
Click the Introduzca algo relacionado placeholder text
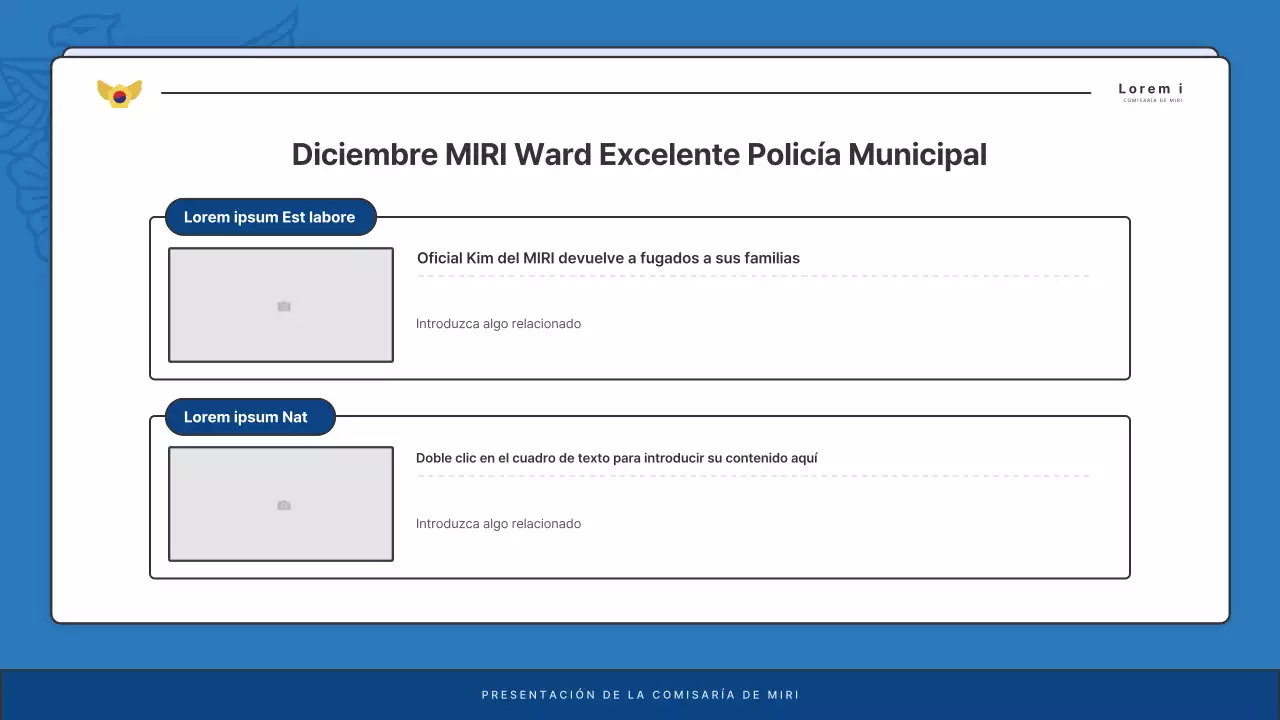[x=498, y=323]
